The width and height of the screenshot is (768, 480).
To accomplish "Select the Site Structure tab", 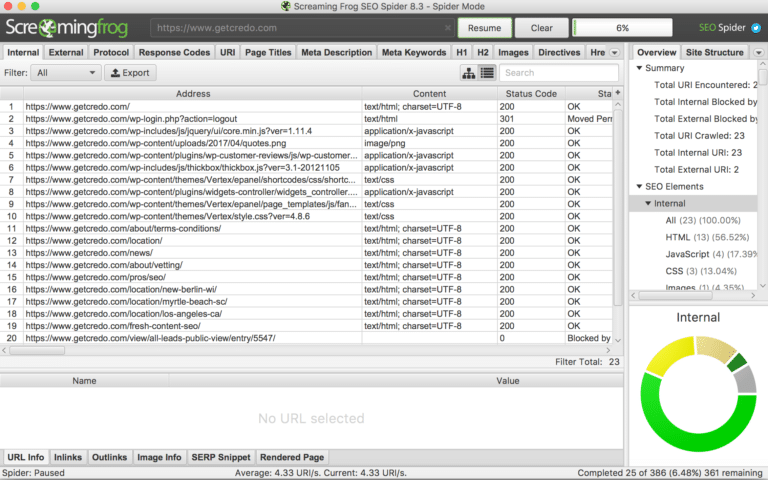I will click(715, 52).
